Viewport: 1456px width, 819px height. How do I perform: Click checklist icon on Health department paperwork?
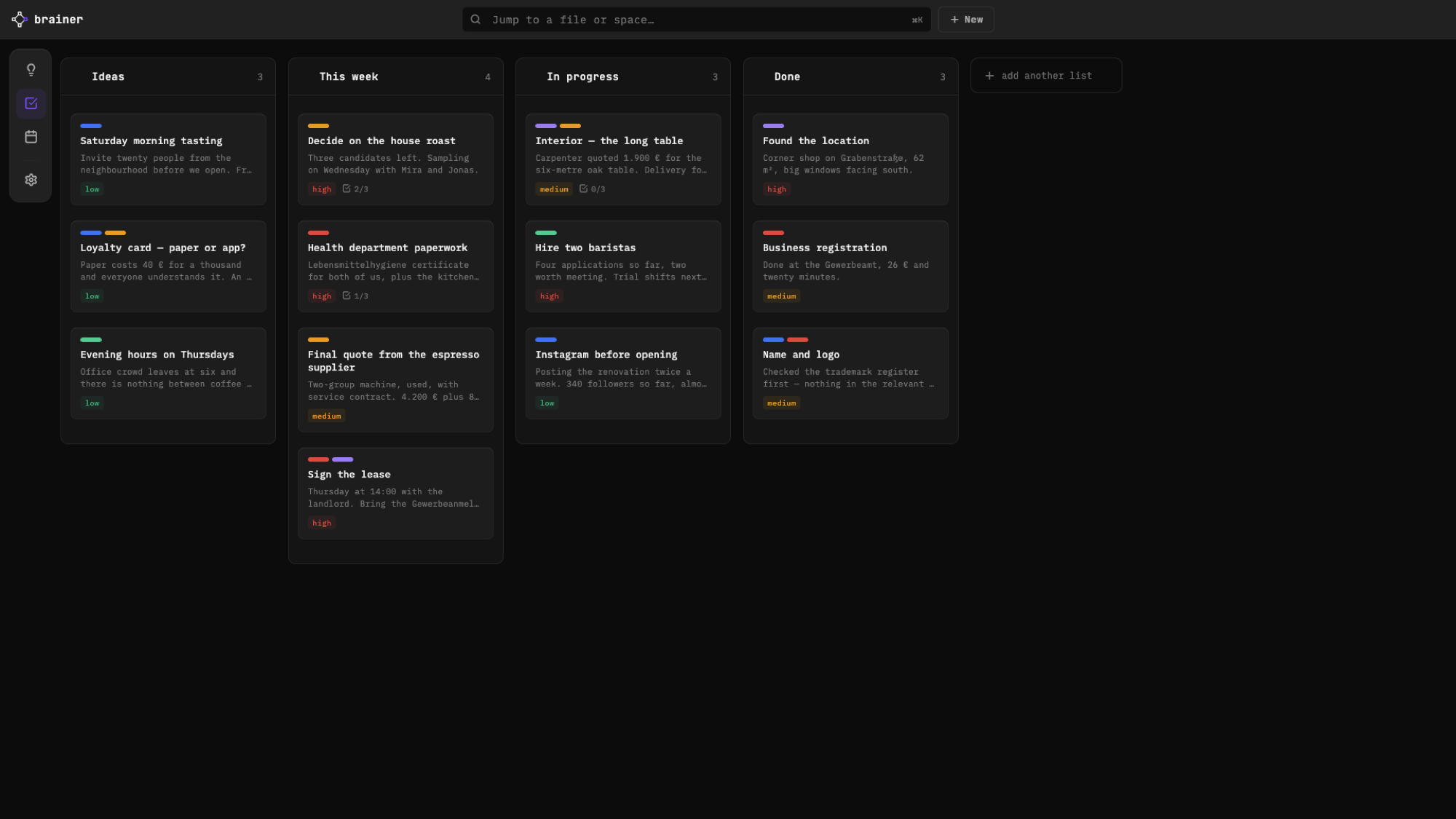pyautogui.click(x=347, y=296)
